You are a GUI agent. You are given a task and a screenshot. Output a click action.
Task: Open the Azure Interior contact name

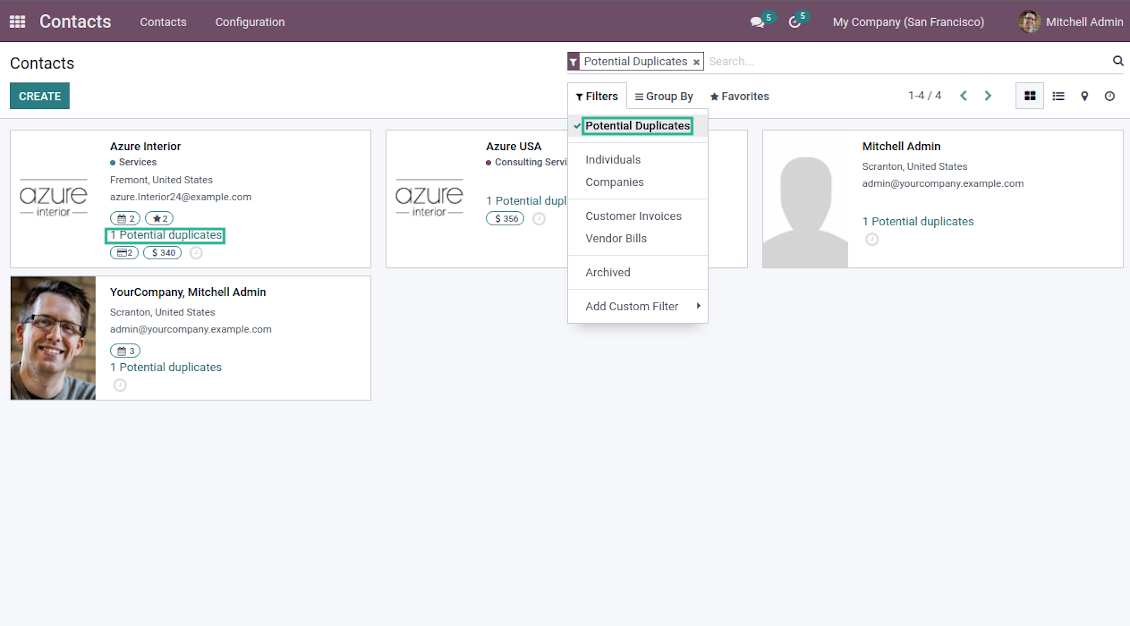[145, 146]
